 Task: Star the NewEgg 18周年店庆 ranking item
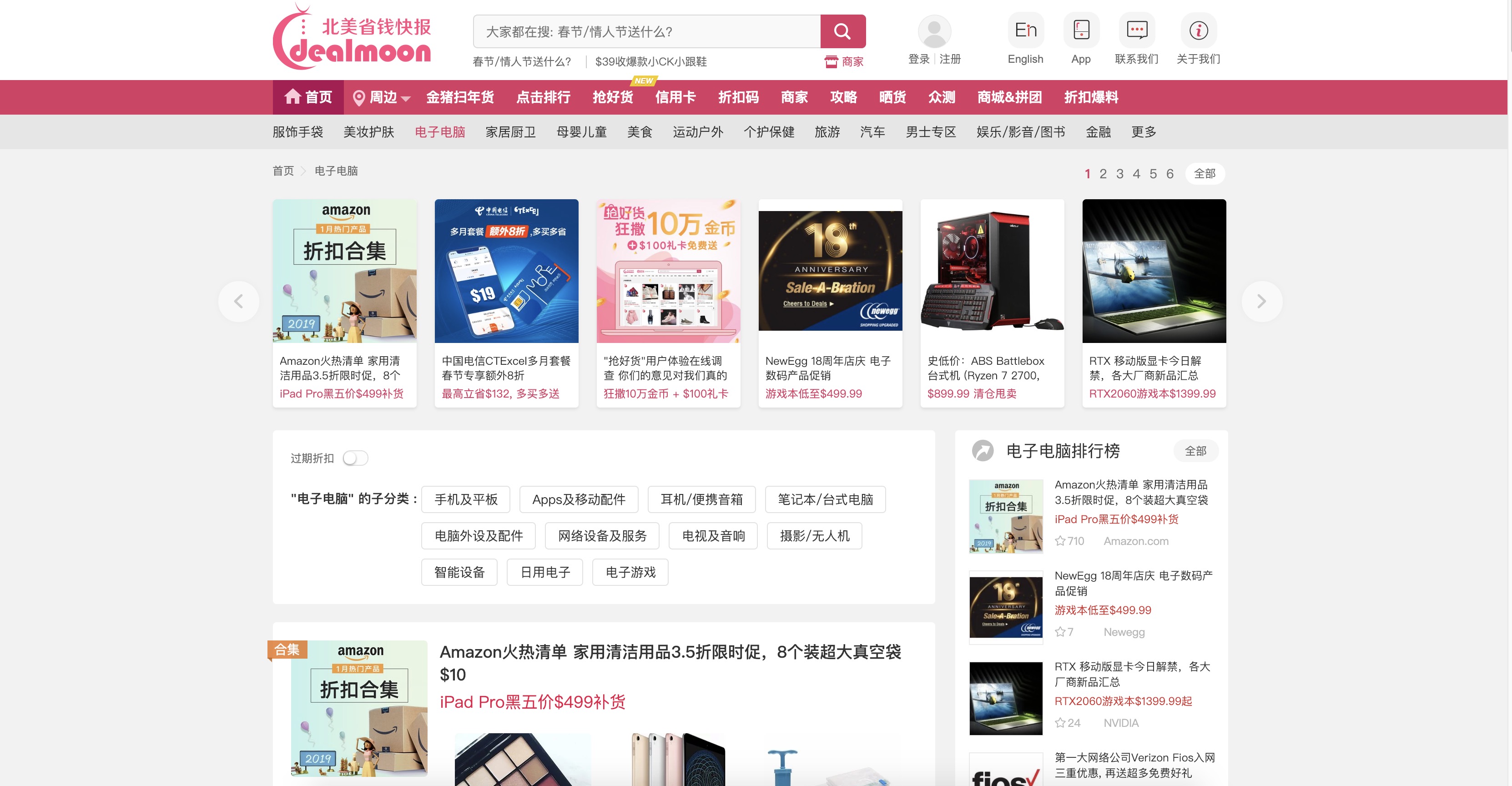click(1060, 632)
